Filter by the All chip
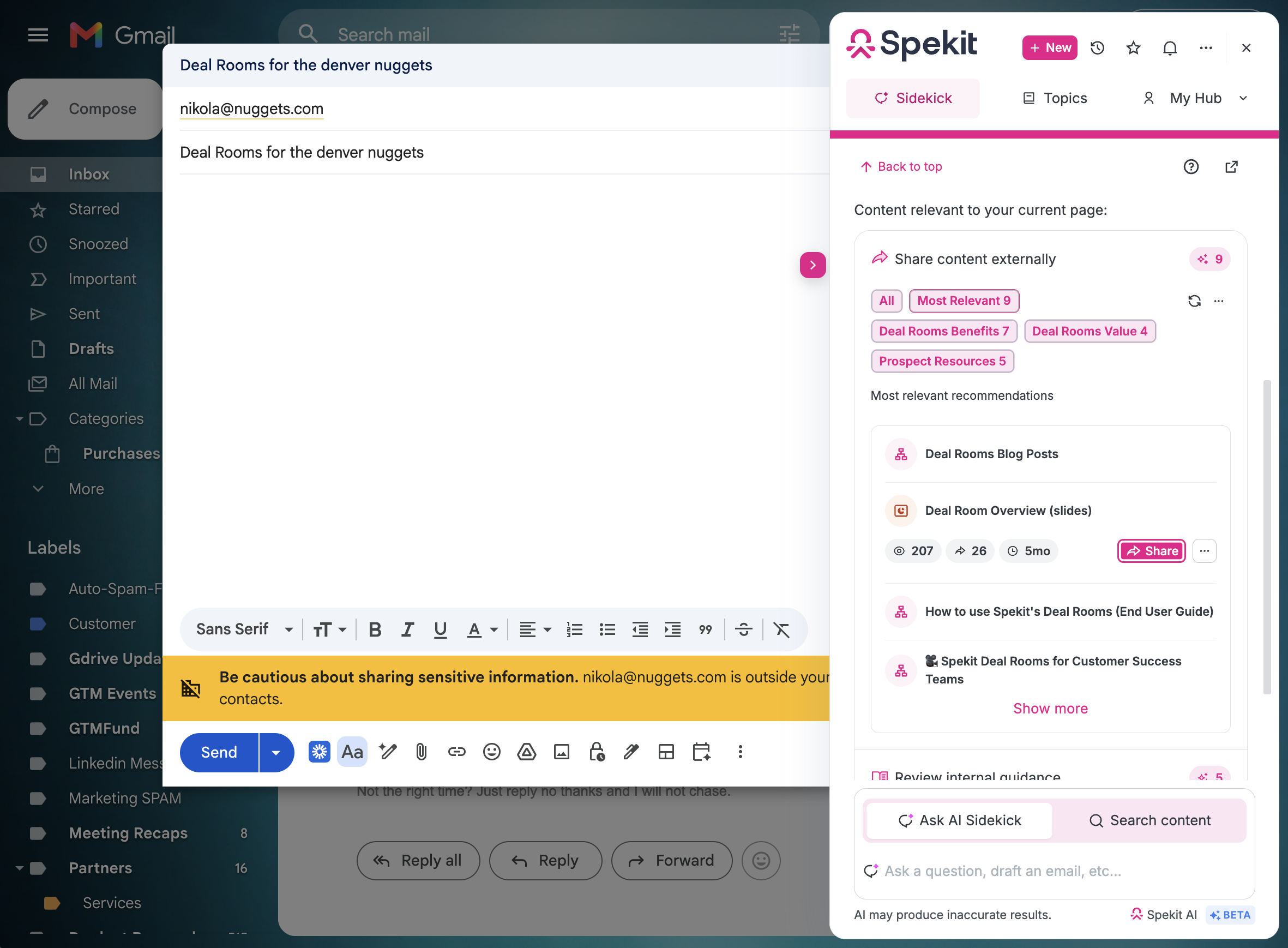The height and width of the screenshot is (948, 1288). pyautogui.click(x=887, y=301)
